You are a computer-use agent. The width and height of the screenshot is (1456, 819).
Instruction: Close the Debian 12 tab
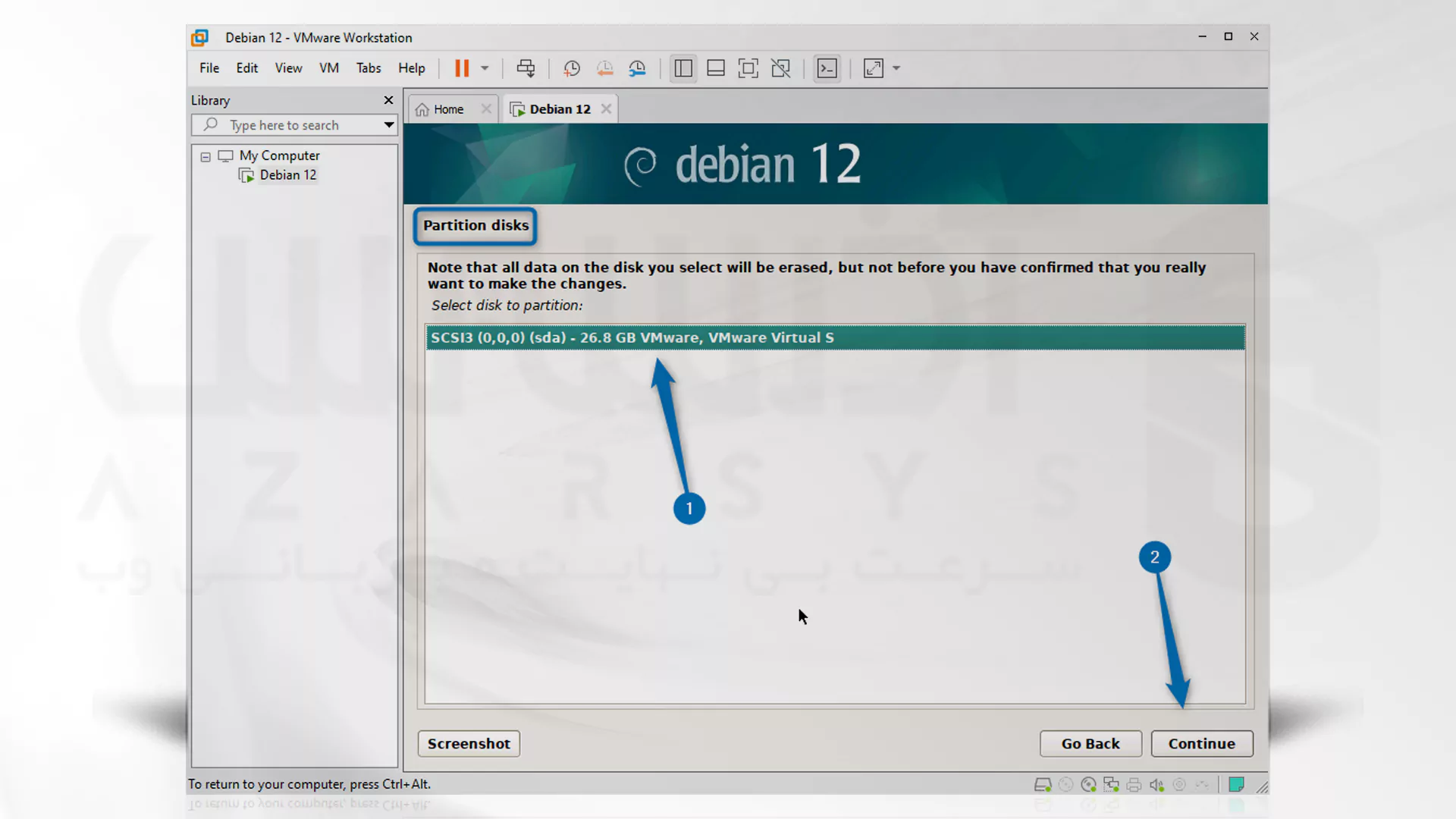click(x=606, y=109)
